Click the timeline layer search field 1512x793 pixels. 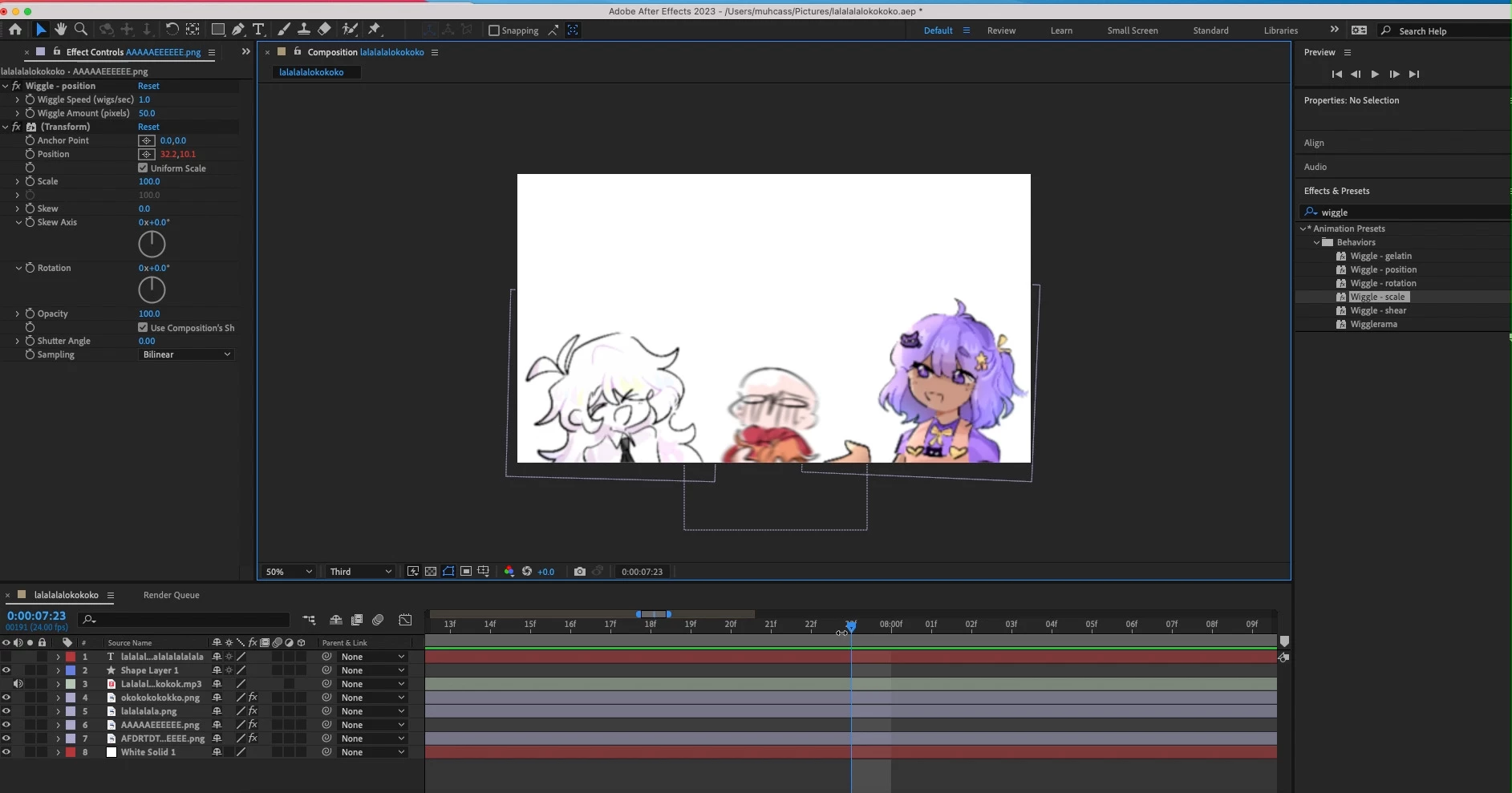tap(184, 620)
